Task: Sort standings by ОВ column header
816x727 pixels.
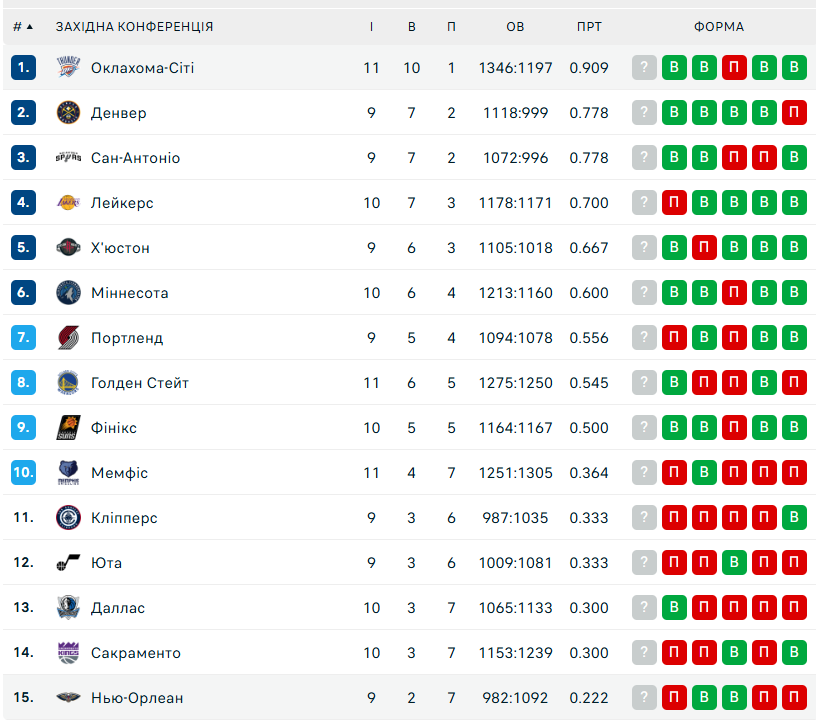Action: click(x=516, y=27)
